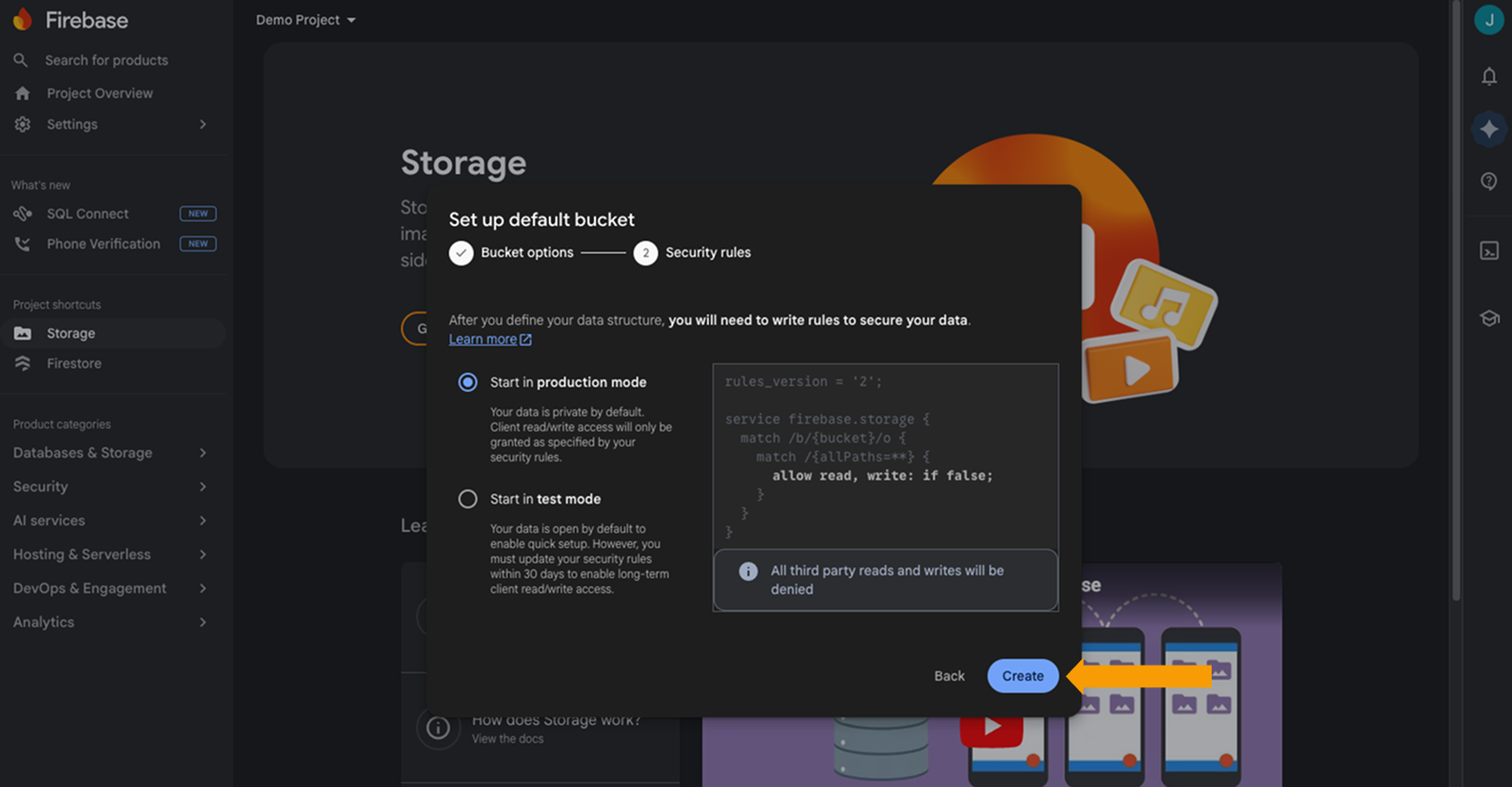
Task: Click the security rules code preview
Action: (885, 457)
